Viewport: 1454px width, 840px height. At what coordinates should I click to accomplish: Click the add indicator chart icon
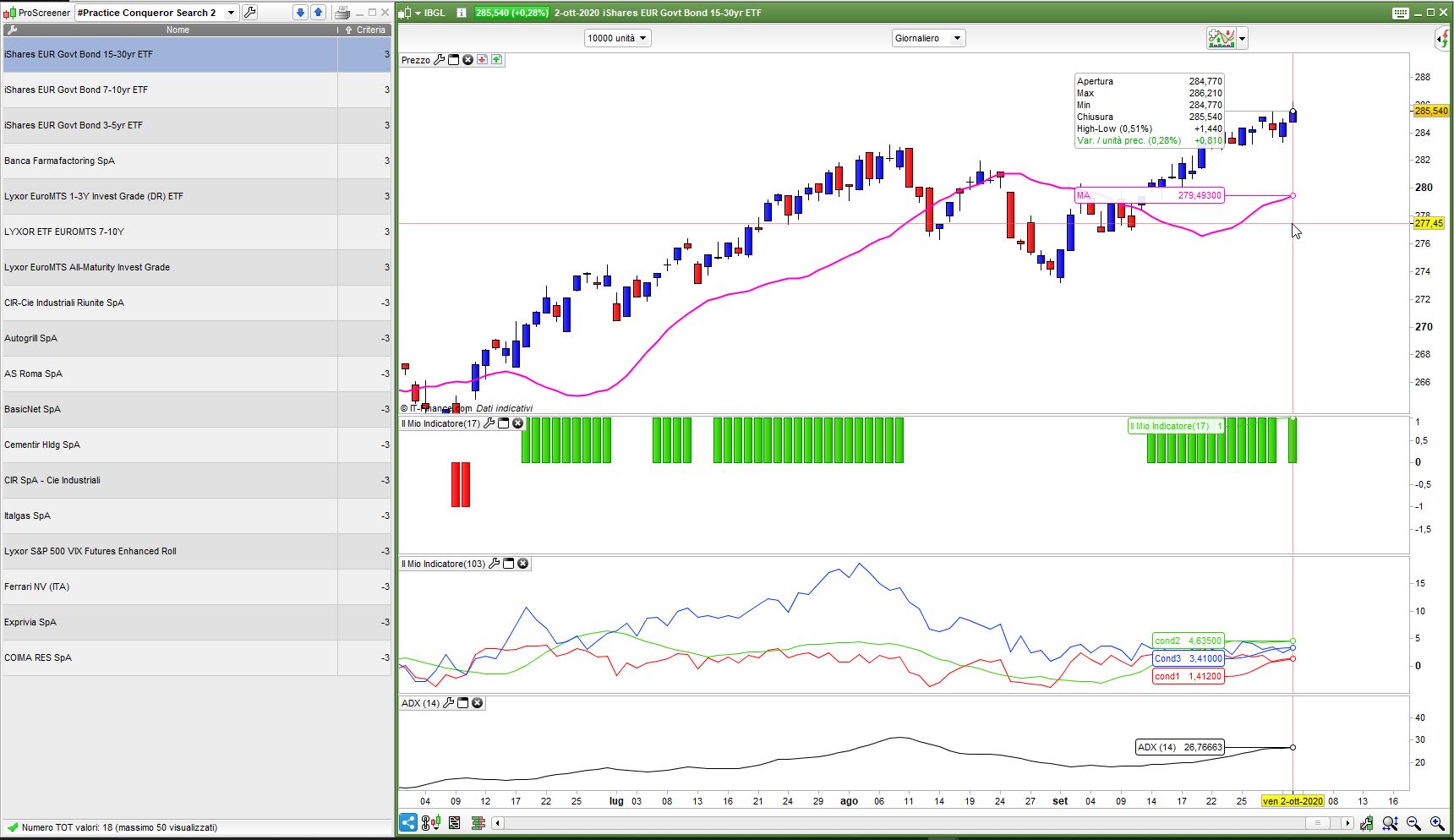[x=1222, y=38]
